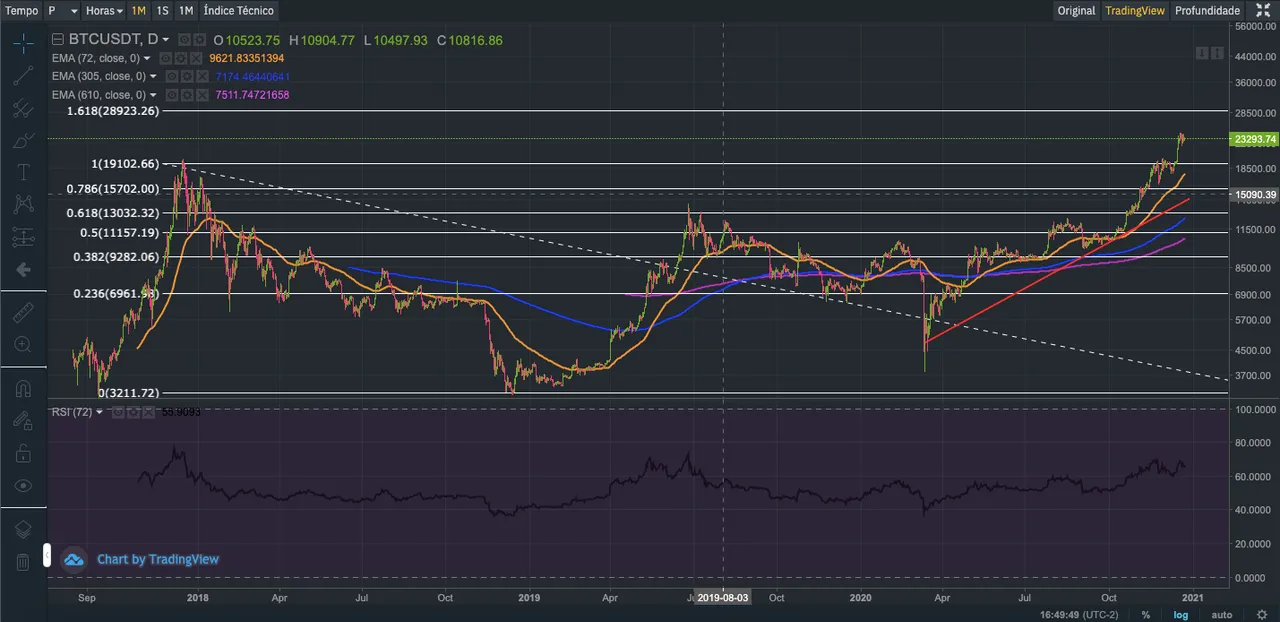Viewport: 1280px width, 622px height.
Task: Toggle EMA 72 visibility eye
Action: click(166, 59)
